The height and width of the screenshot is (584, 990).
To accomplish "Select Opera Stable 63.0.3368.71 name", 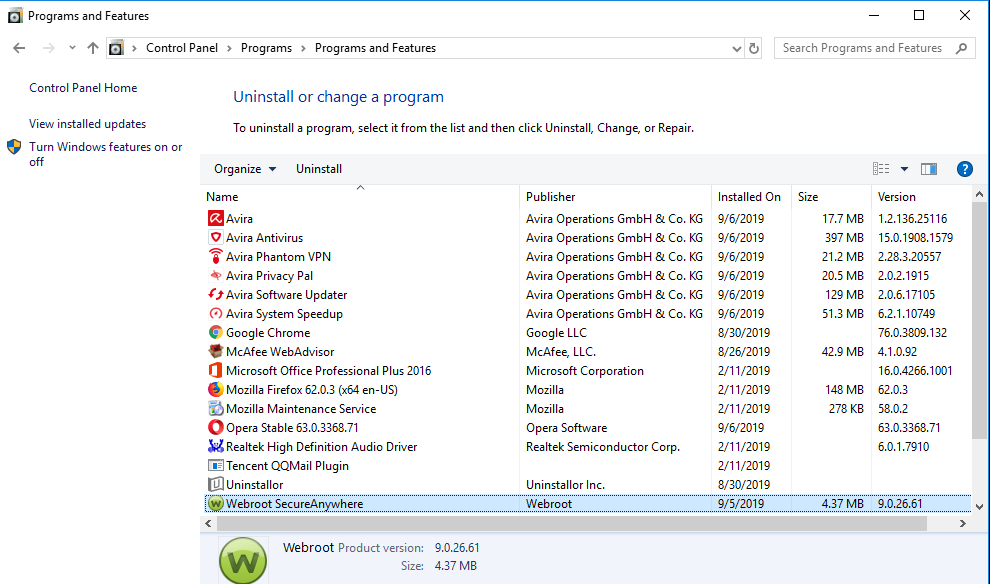I will coord(292,427).
